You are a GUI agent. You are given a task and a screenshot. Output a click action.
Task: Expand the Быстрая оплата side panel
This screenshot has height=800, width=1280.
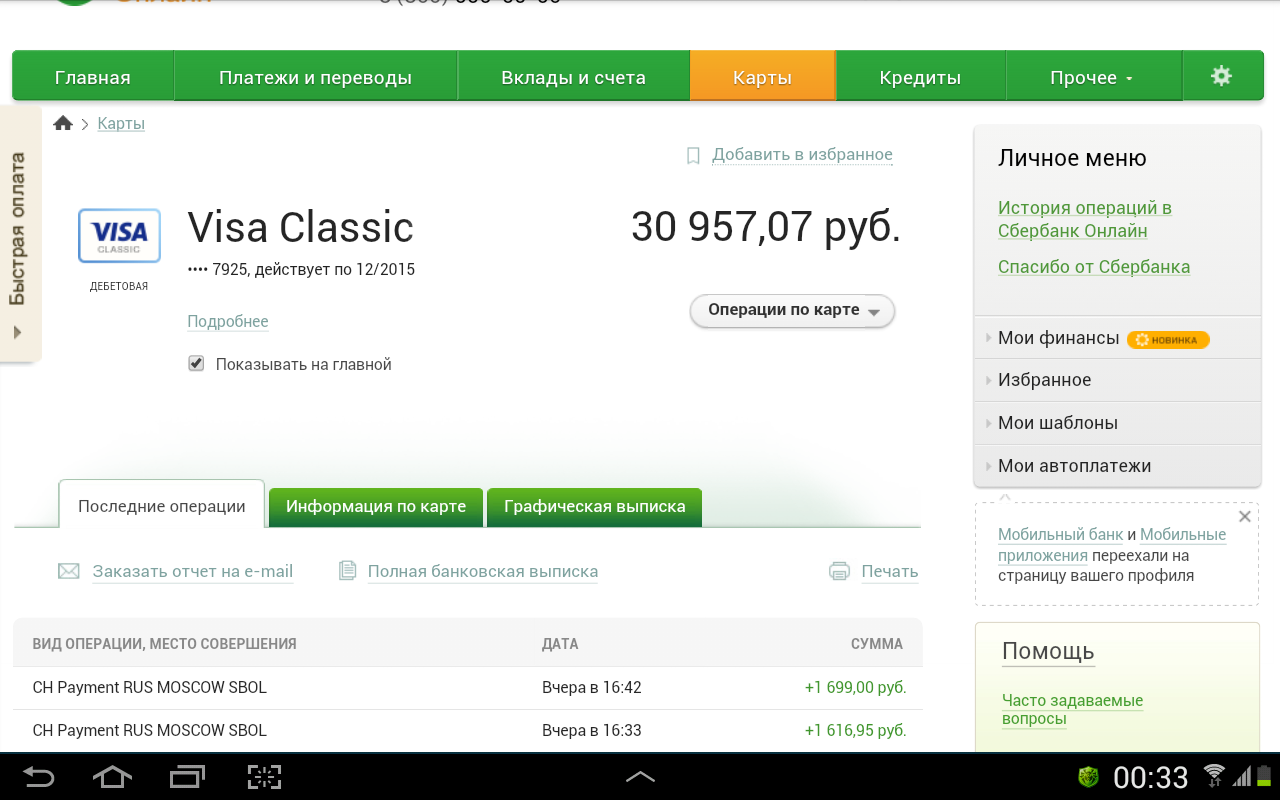[x=19, y=232]
